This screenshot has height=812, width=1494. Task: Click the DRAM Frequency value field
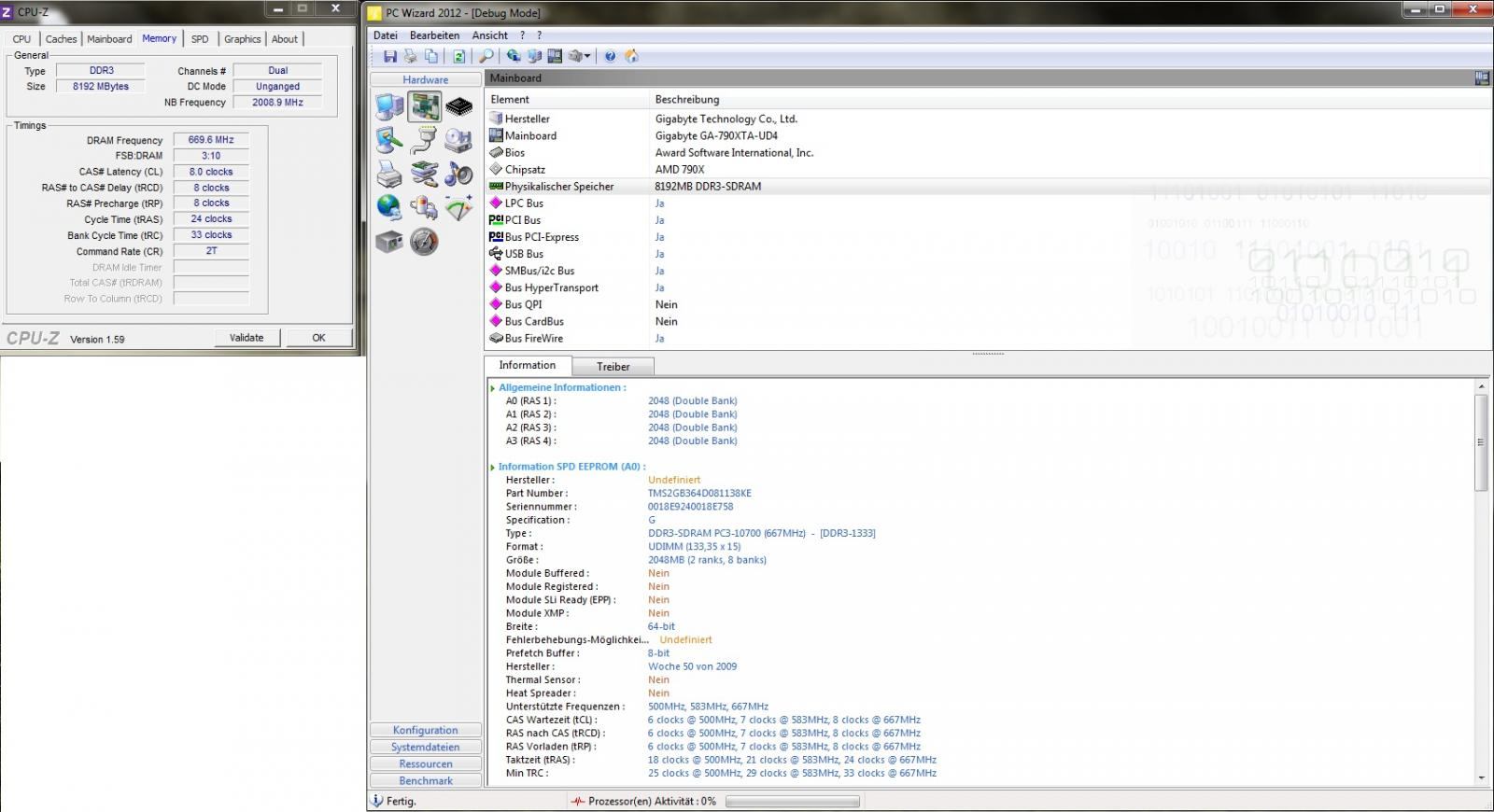click(211, 140)
